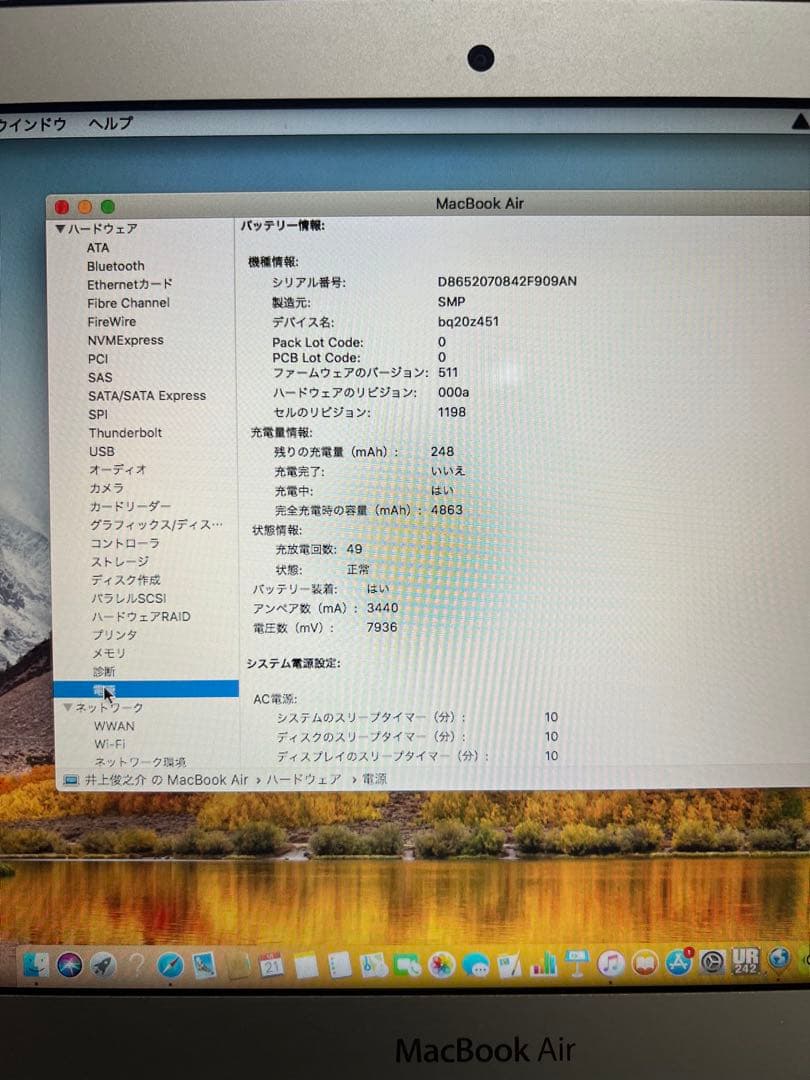Image resolution: width=810 pixels, height=1080 pixels.
Task: Open Notes in the Dock
Action: [307, 966]
